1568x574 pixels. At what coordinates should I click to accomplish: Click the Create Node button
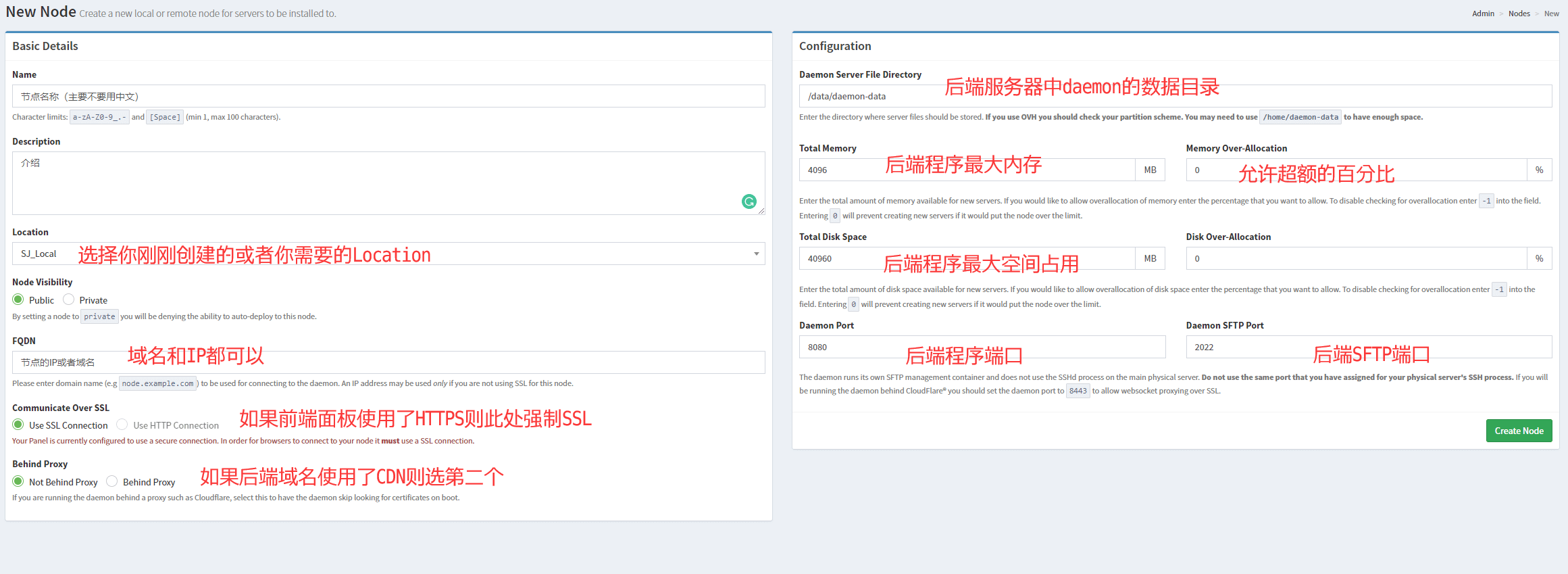1518,431
